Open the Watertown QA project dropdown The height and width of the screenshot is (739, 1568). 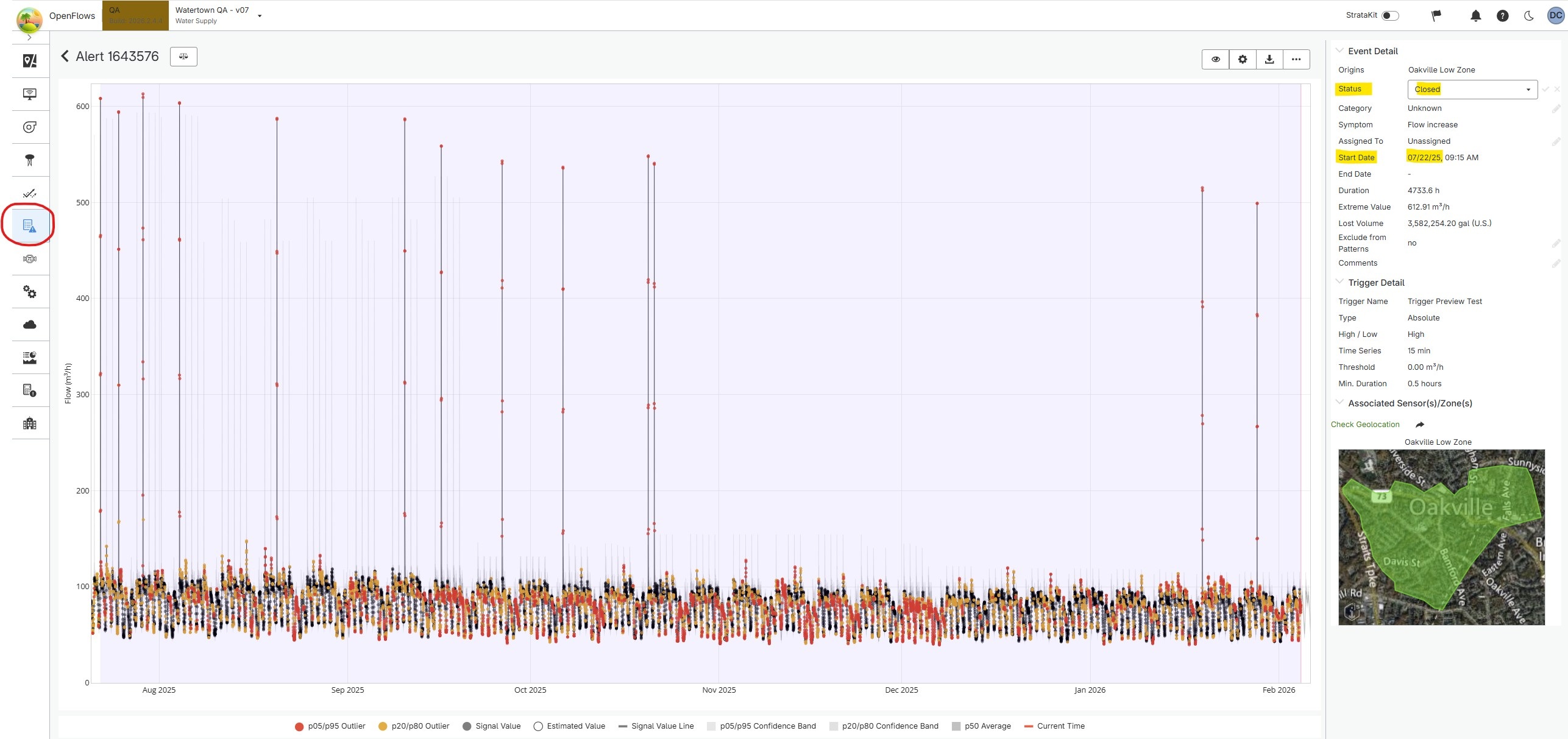(260, 16)
